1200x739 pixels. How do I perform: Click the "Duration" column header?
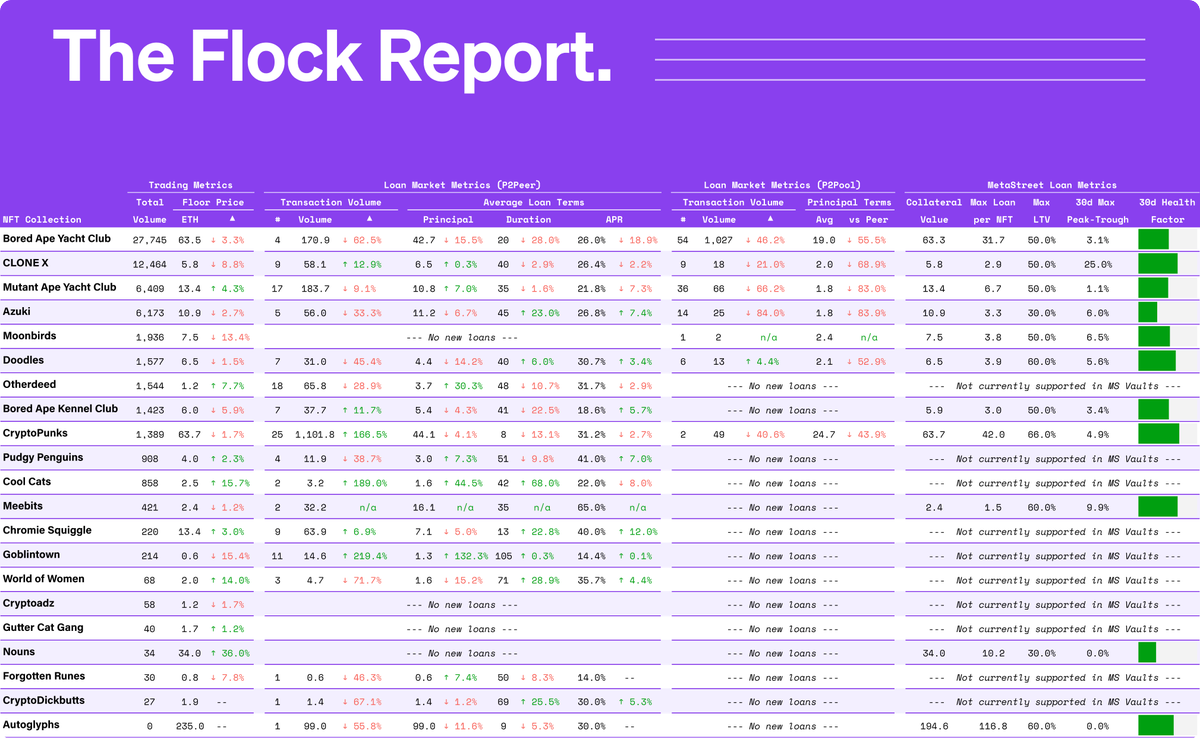[x=528, y=219]
